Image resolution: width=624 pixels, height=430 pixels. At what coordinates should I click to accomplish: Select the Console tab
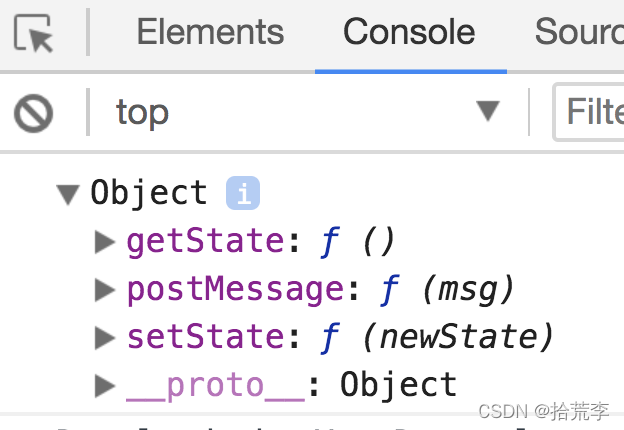pos(409,32)
